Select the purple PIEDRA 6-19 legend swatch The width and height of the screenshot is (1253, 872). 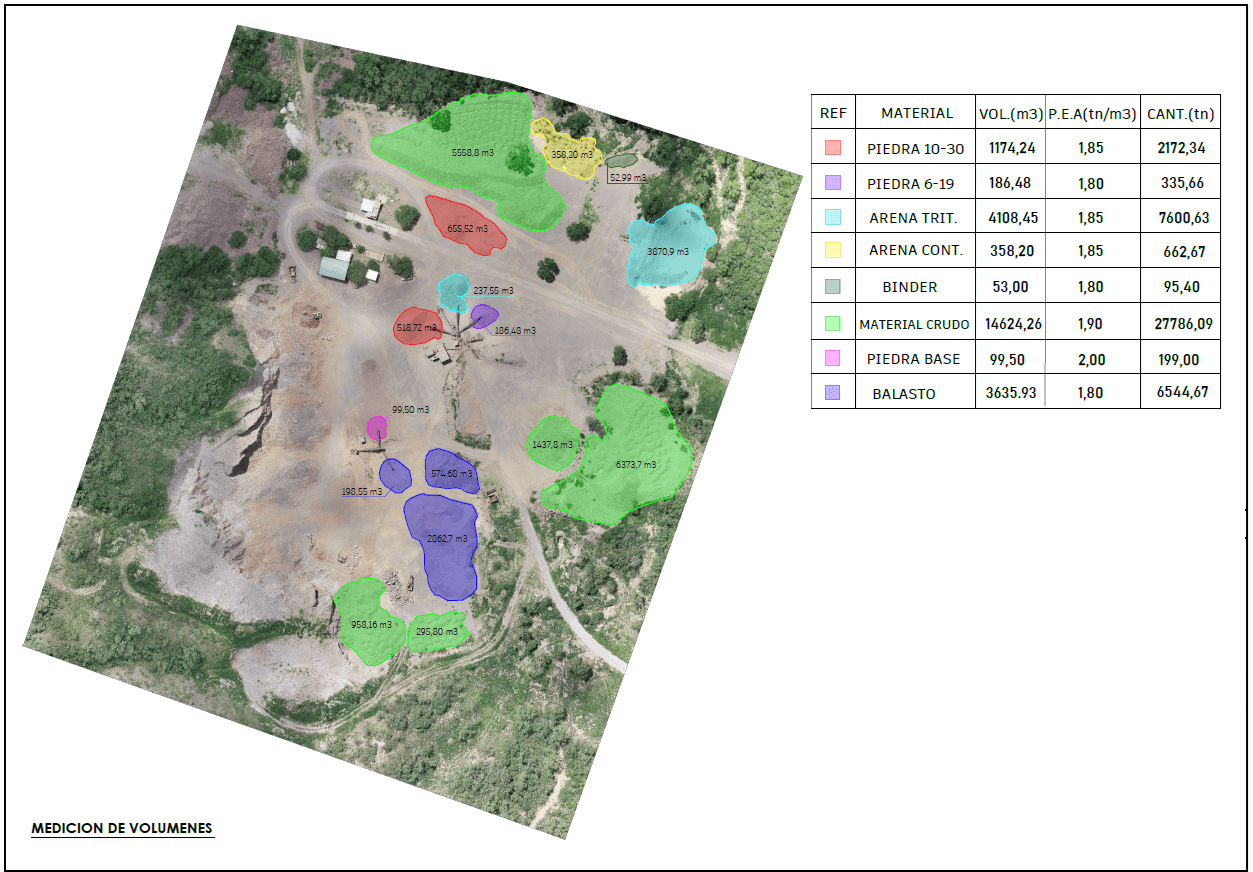[x=833, y=183]
